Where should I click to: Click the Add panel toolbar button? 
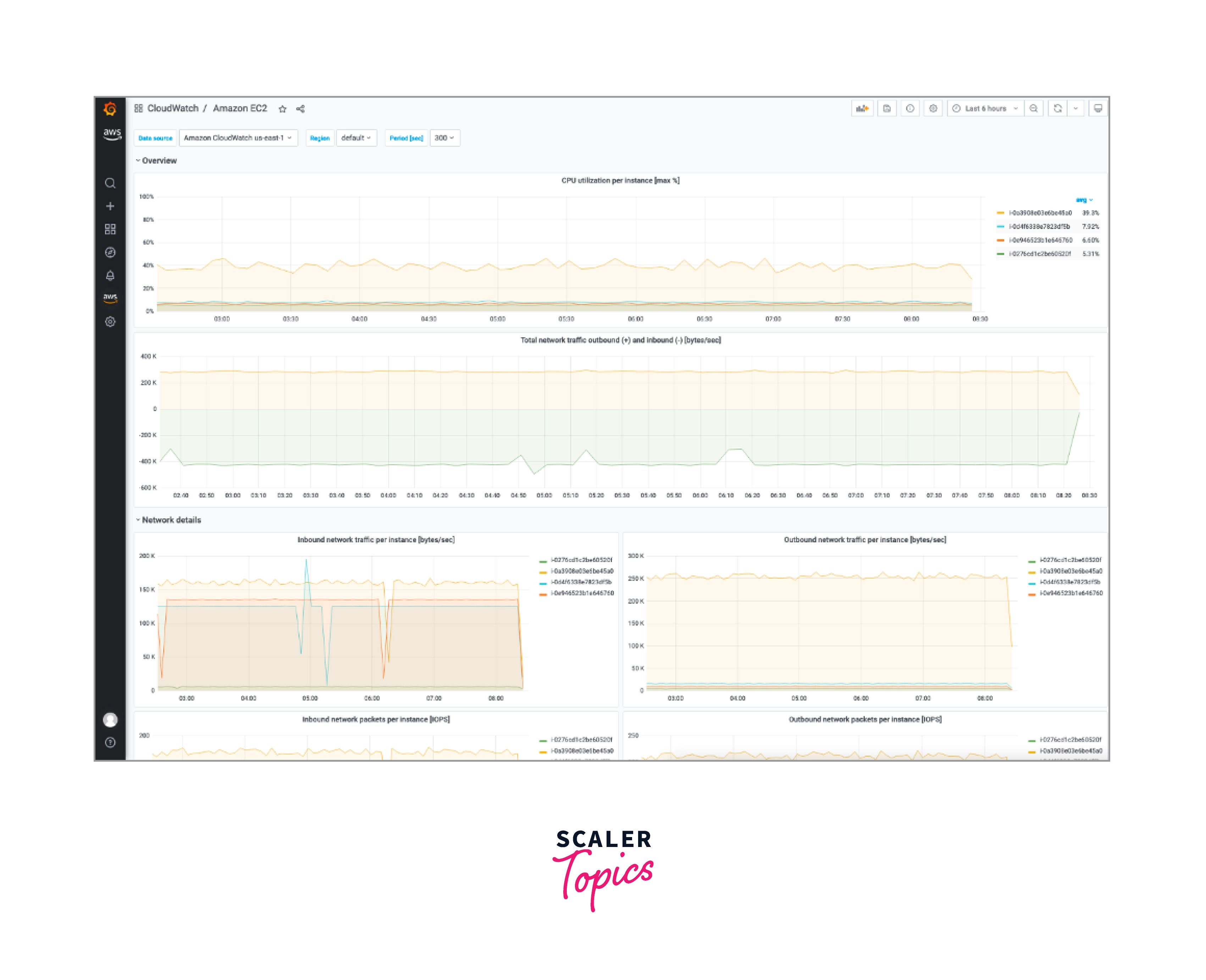862,109
